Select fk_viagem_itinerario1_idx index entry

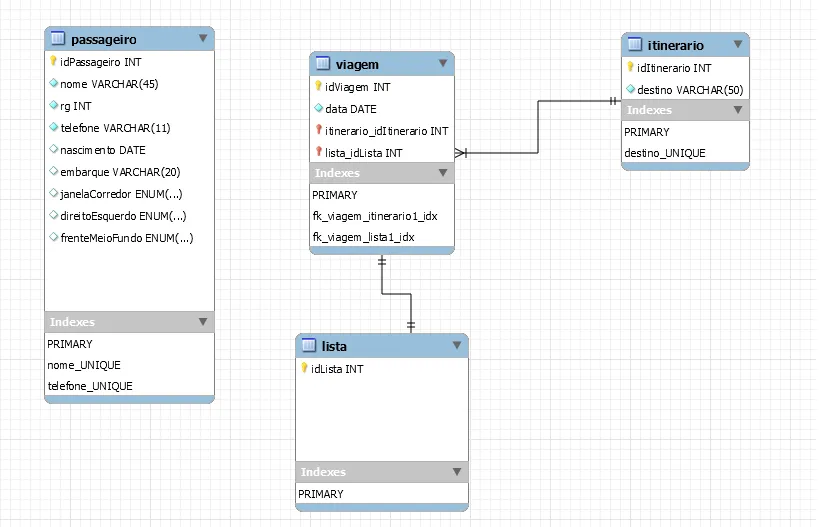pyautogui.click(x=375, y=216)
